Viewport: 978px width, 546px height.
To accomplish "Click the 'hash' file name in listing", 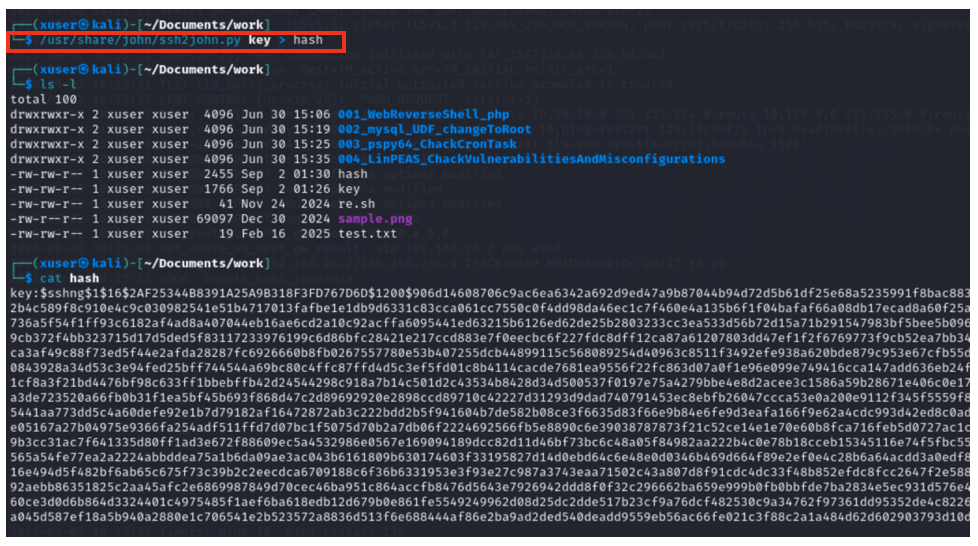I will [x=353, y=174].
